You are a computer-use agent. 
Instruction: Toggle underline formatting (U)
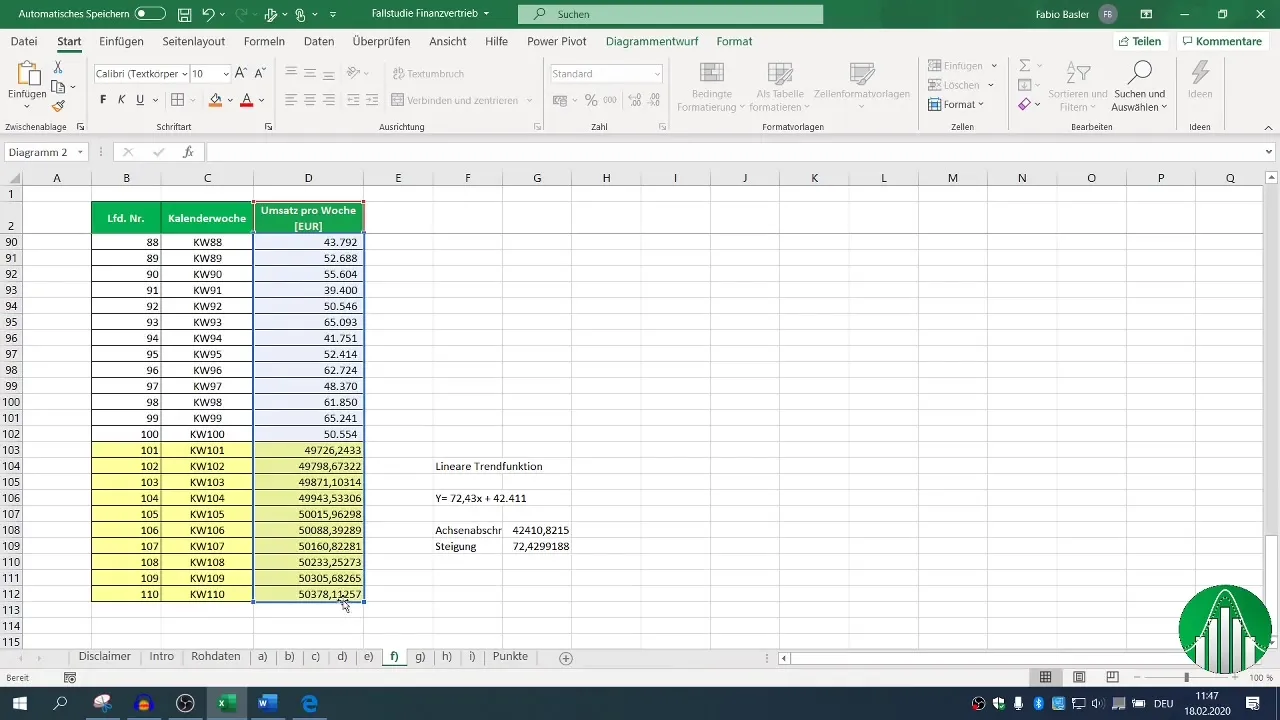140,100
